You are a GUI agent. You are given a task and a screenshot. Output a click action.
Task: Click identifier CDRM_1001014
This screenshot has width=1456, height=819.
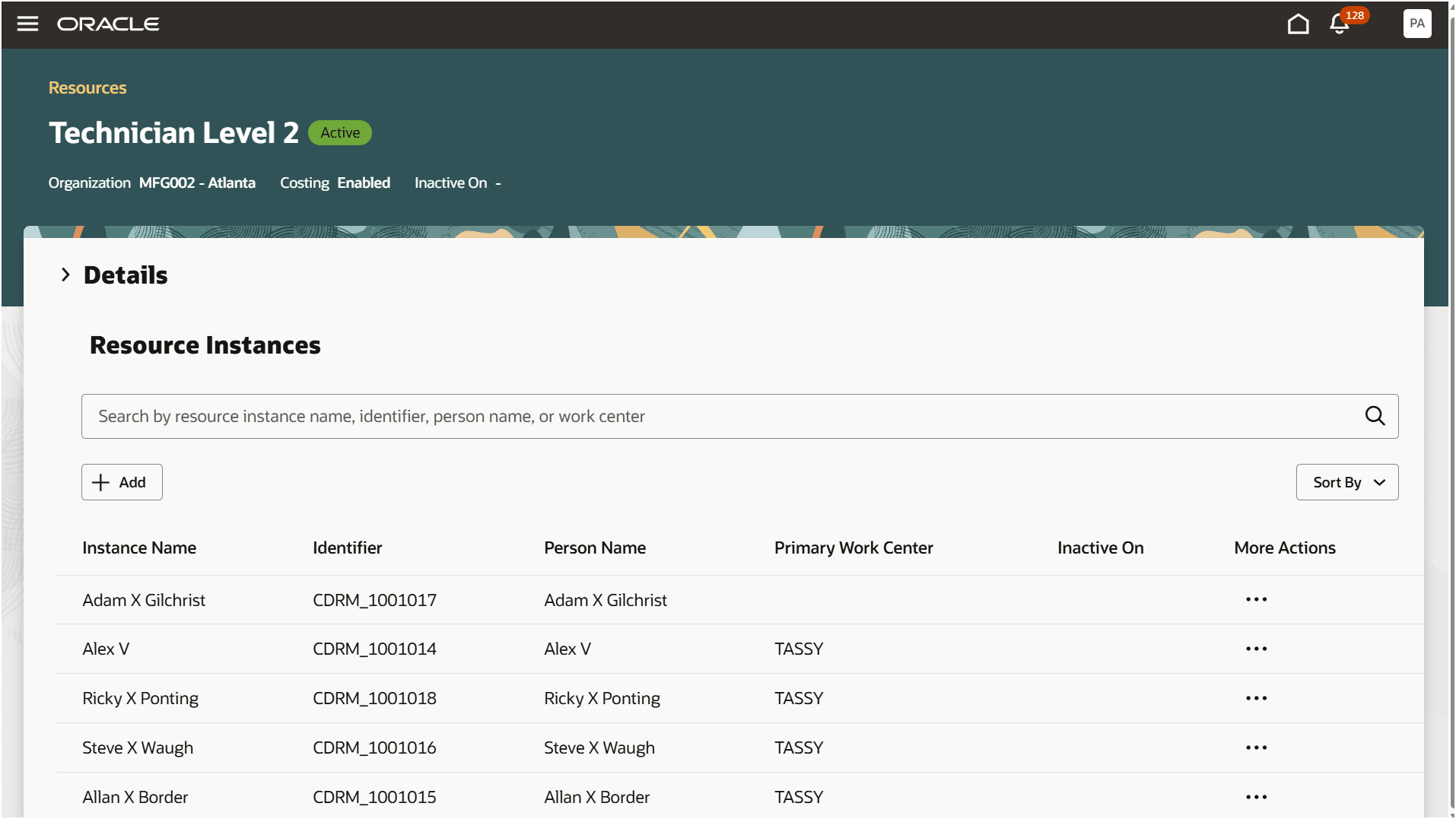[374, 649]
